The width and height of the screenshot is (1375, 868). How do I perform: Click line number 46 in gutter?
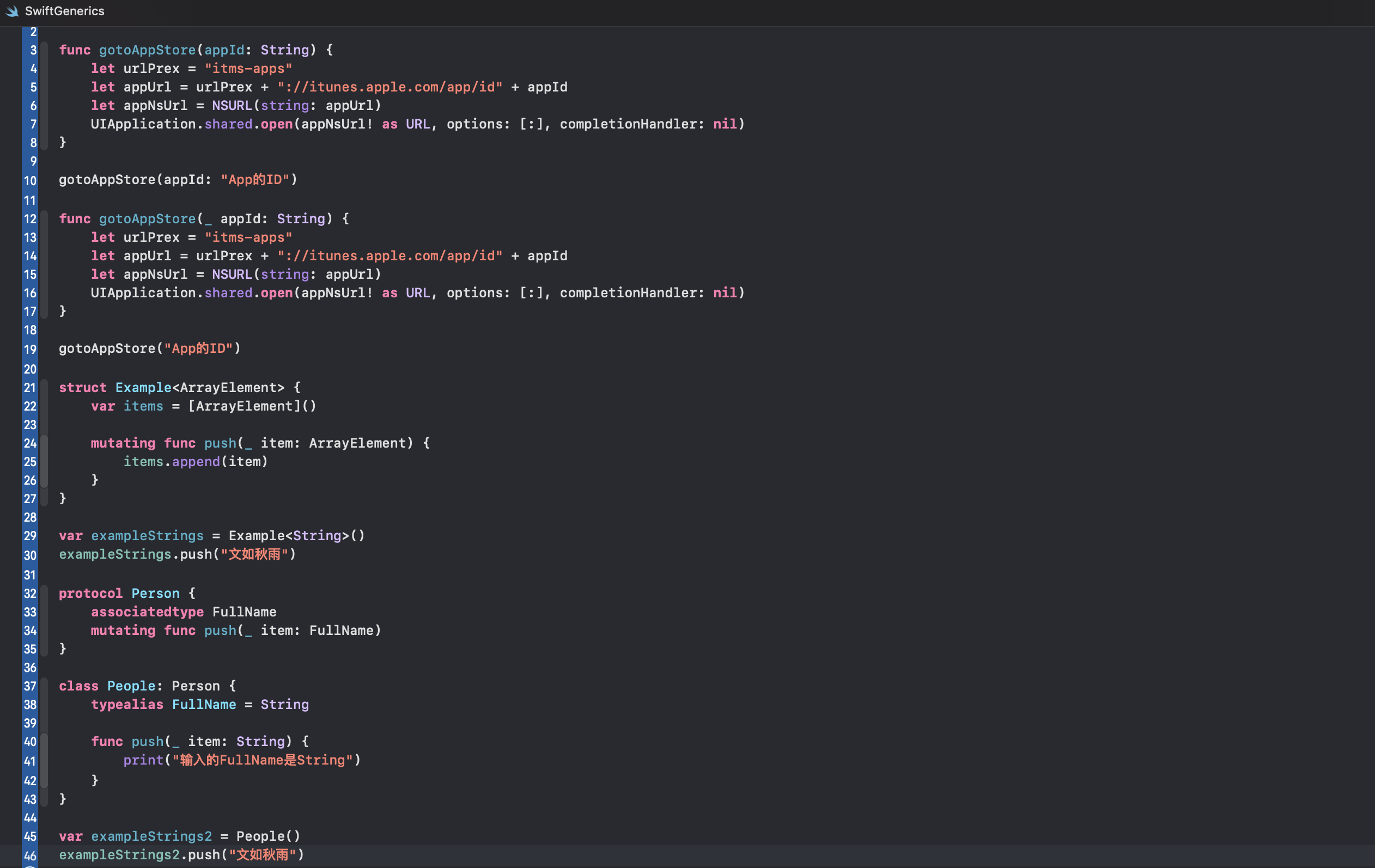pos(31,855)
